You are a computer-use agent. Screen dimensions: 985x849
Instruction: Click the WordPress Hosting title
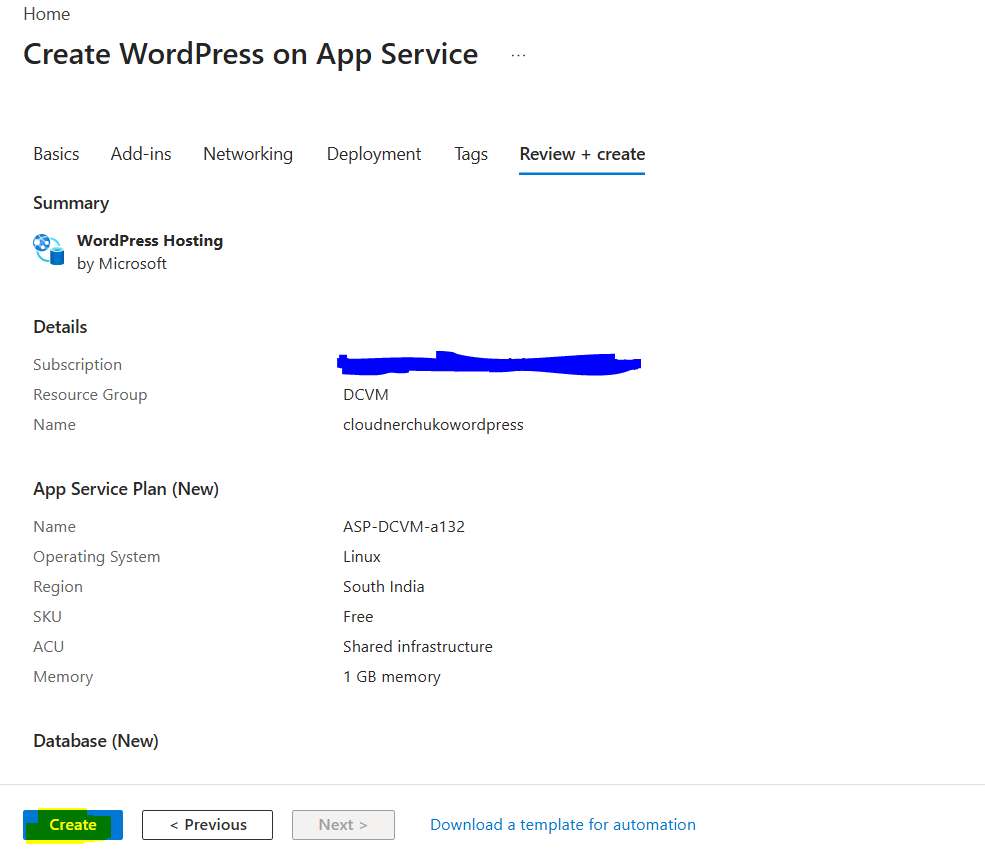tap(150, 241)
